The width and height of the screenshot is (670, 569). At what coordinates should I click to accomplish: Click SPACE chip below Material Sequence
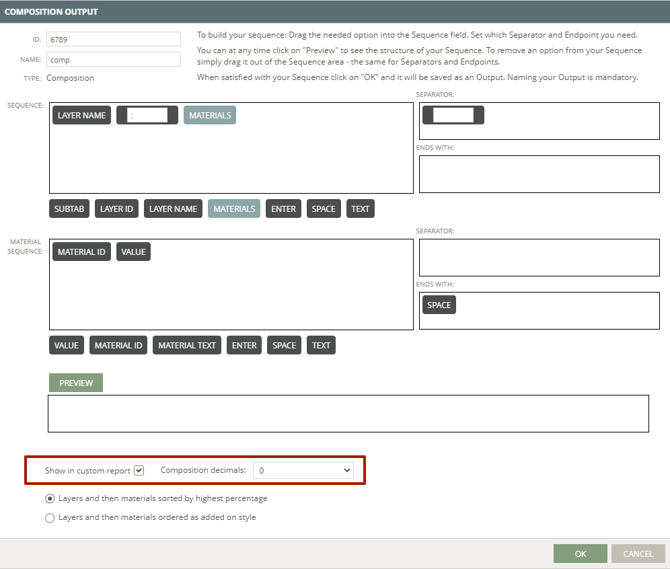coord(284,345)
